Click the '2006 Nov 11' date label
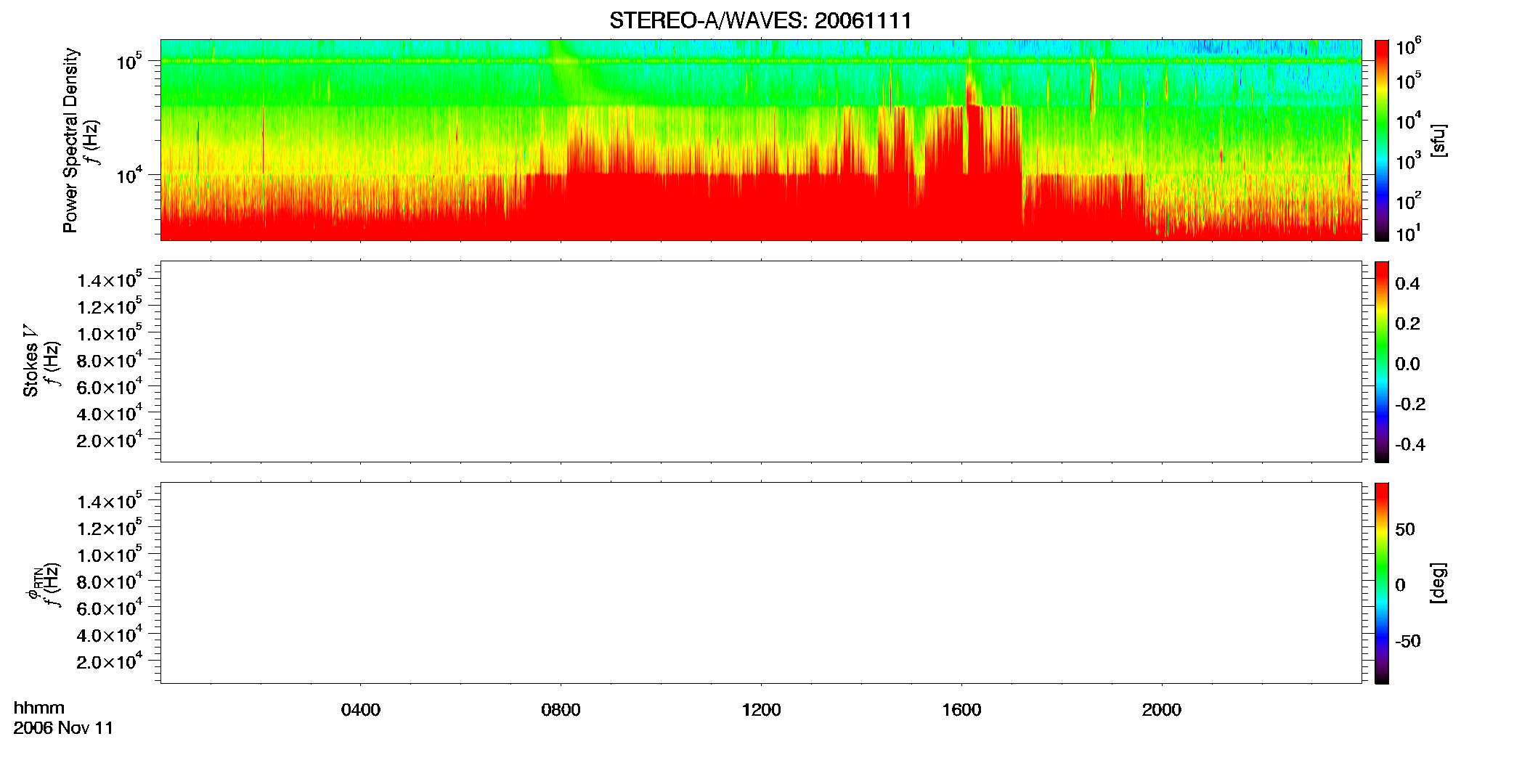The width and height of the screenshot is (1522, 784). pyautogui.click(x=63, y=728)
